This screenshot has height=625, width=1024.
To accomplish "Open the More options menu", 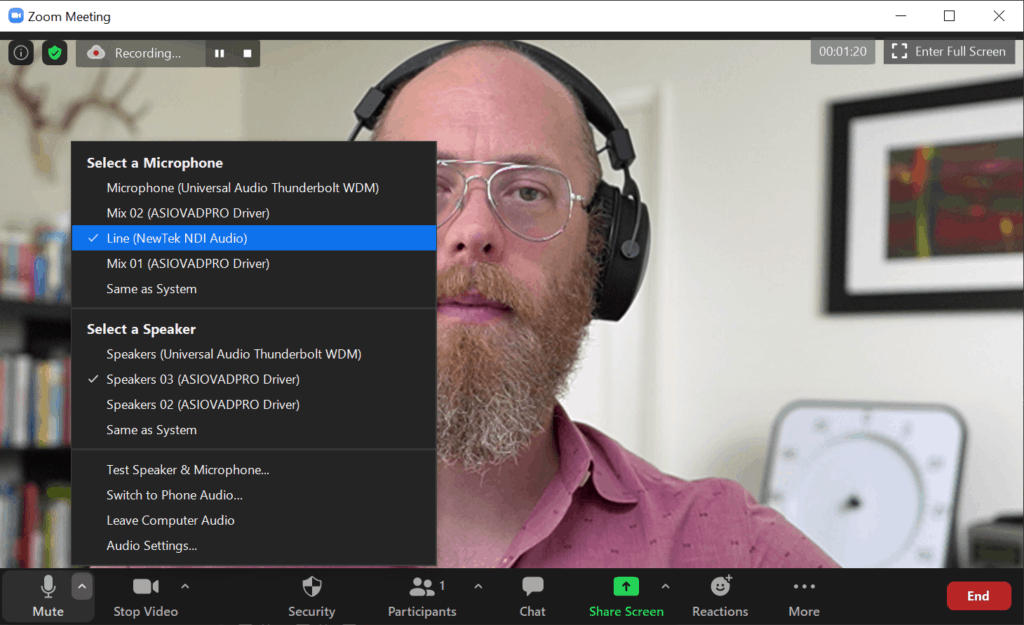I will pos(804,596).
